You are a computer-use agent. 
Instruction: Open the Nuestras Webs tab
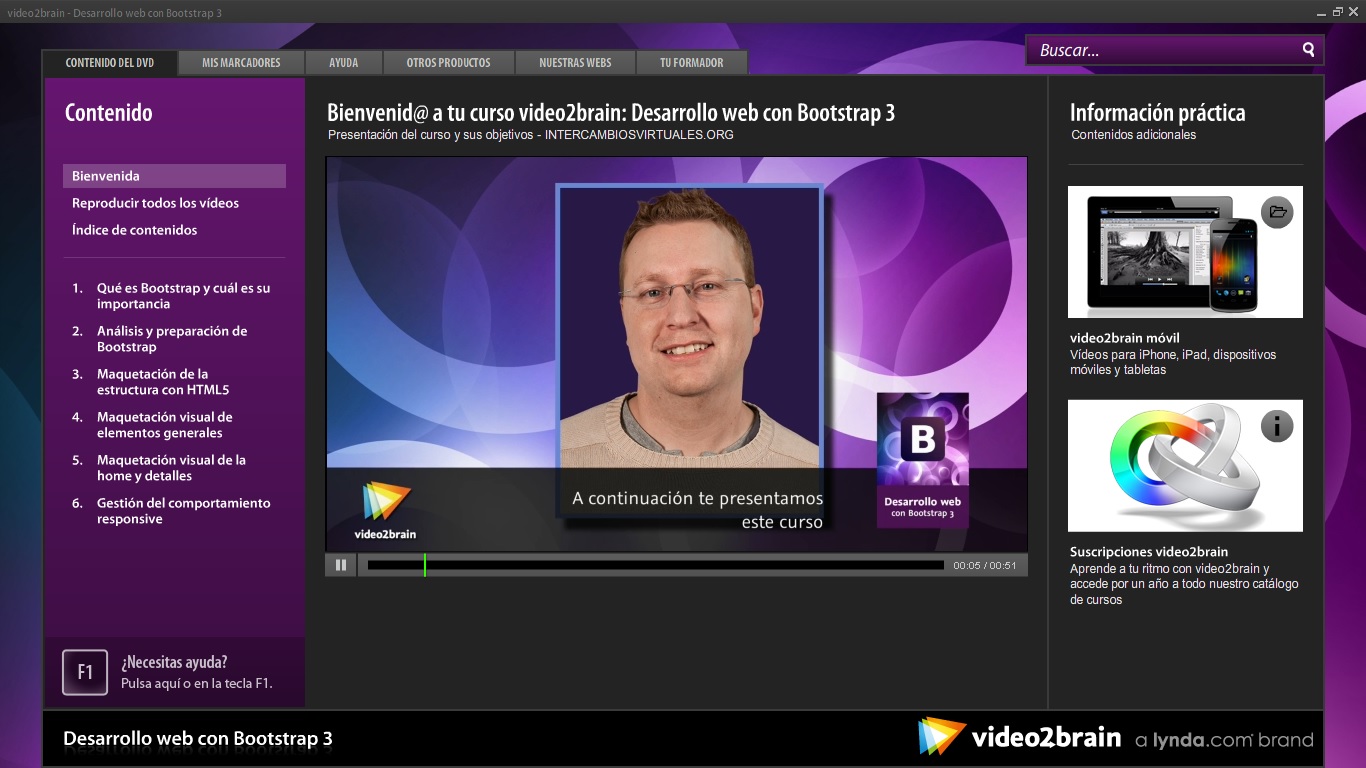coord(575,62)
